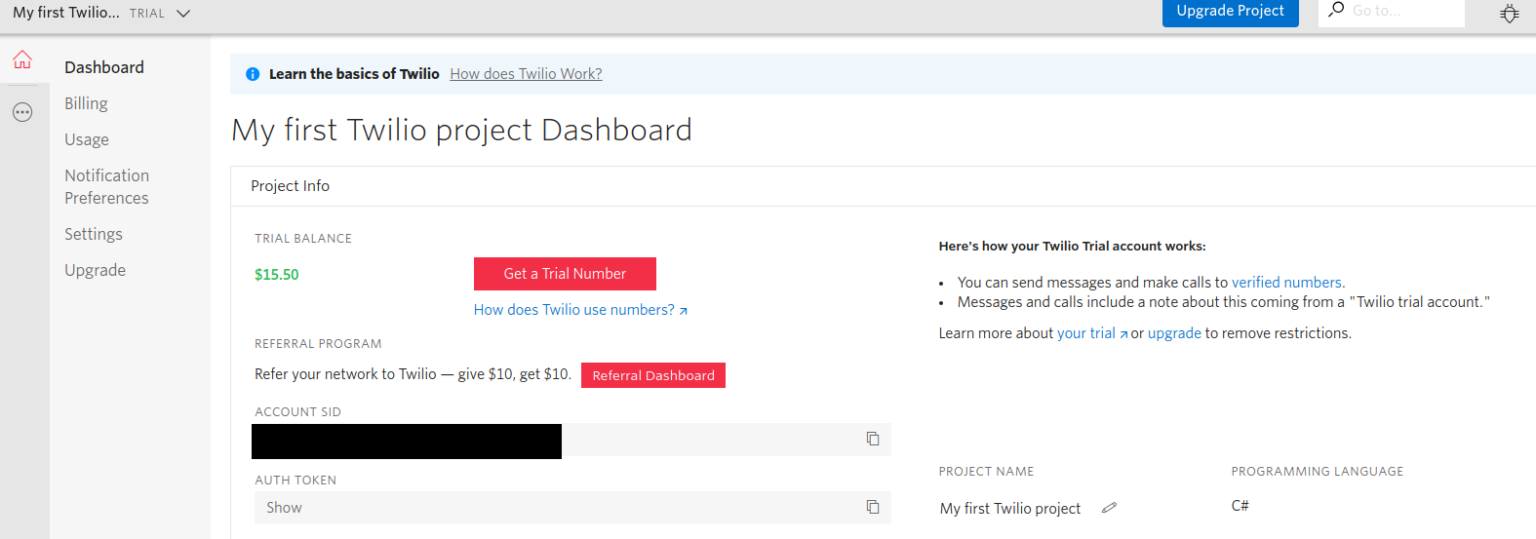Click the search magnifier icon

1336,10
